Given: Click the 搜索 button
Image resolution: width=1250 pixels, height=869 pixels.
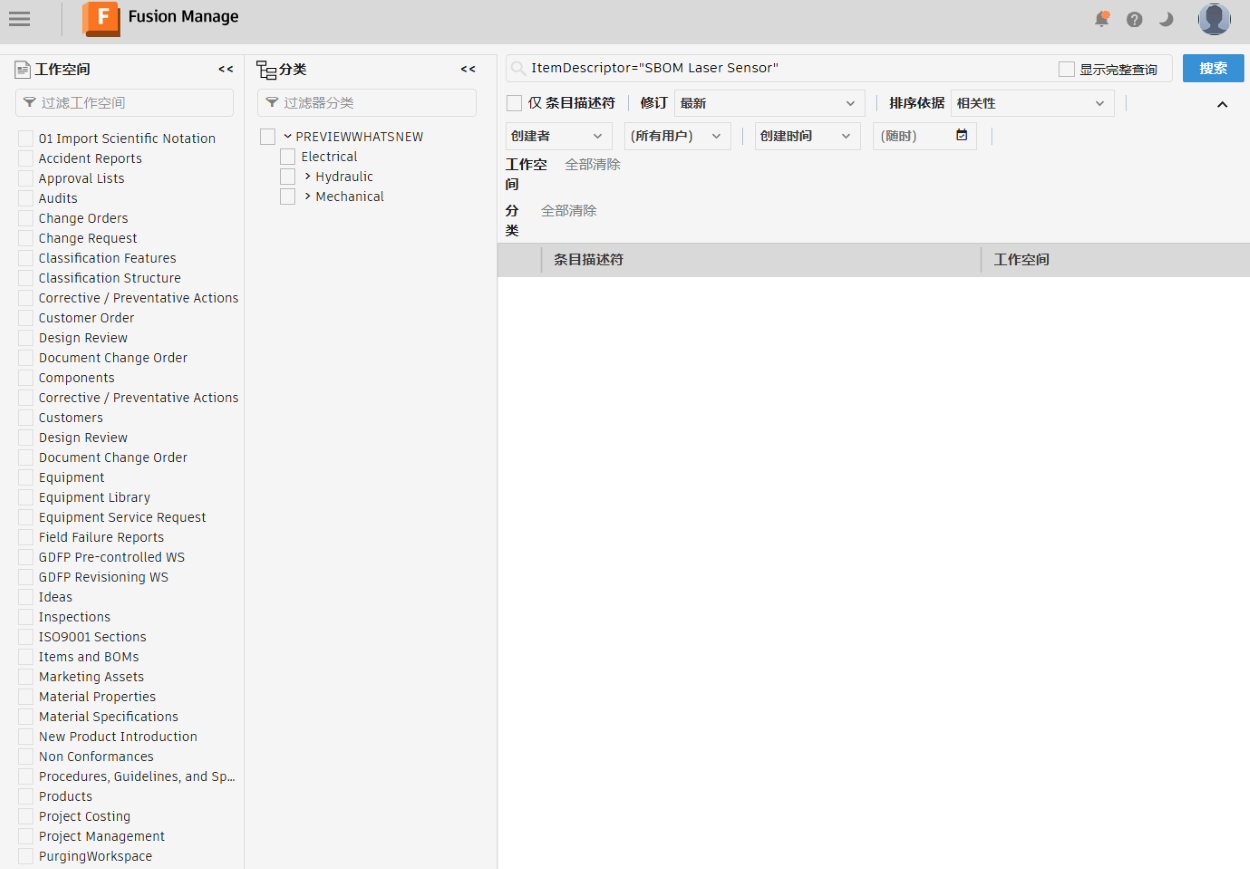Looking at the screenshot, I should [x=1213, y=68].
